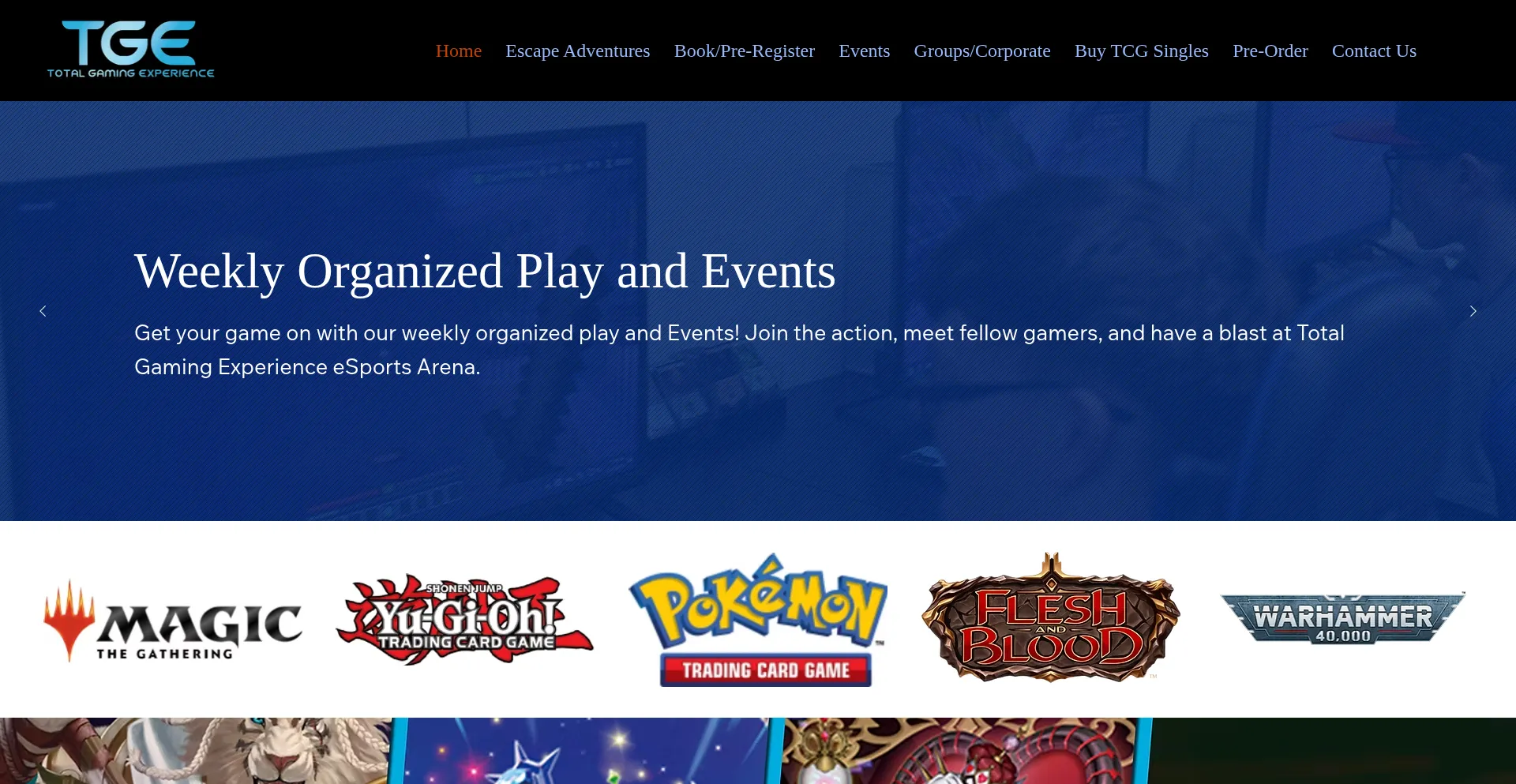Open the Pre-Order link

click(1270, 51)
